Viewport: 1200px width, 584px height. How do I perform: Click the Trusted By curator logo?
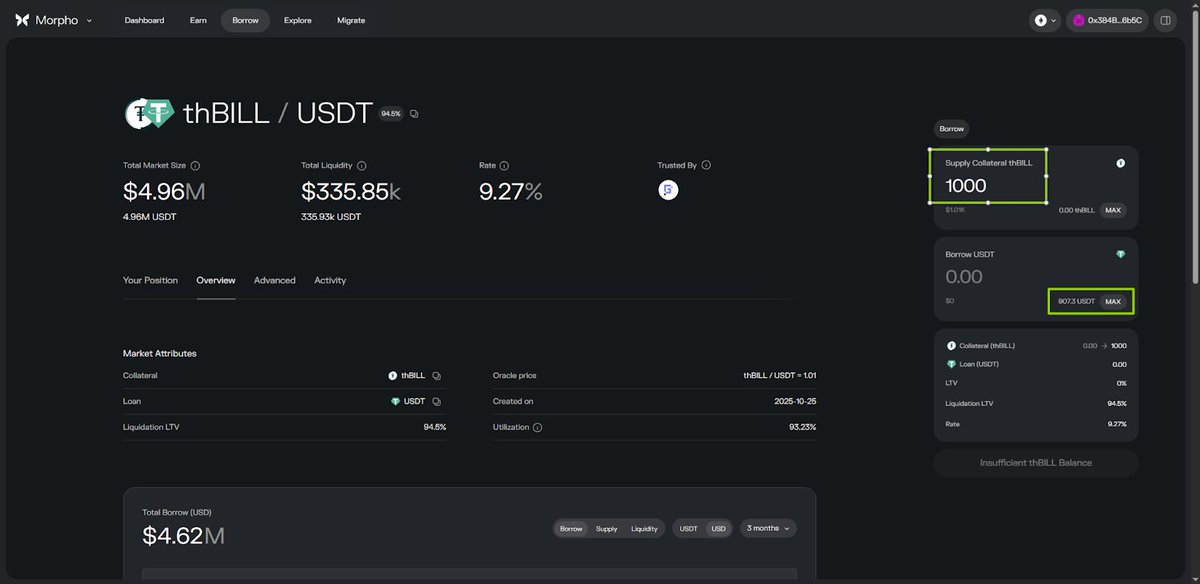coord(668,190)
